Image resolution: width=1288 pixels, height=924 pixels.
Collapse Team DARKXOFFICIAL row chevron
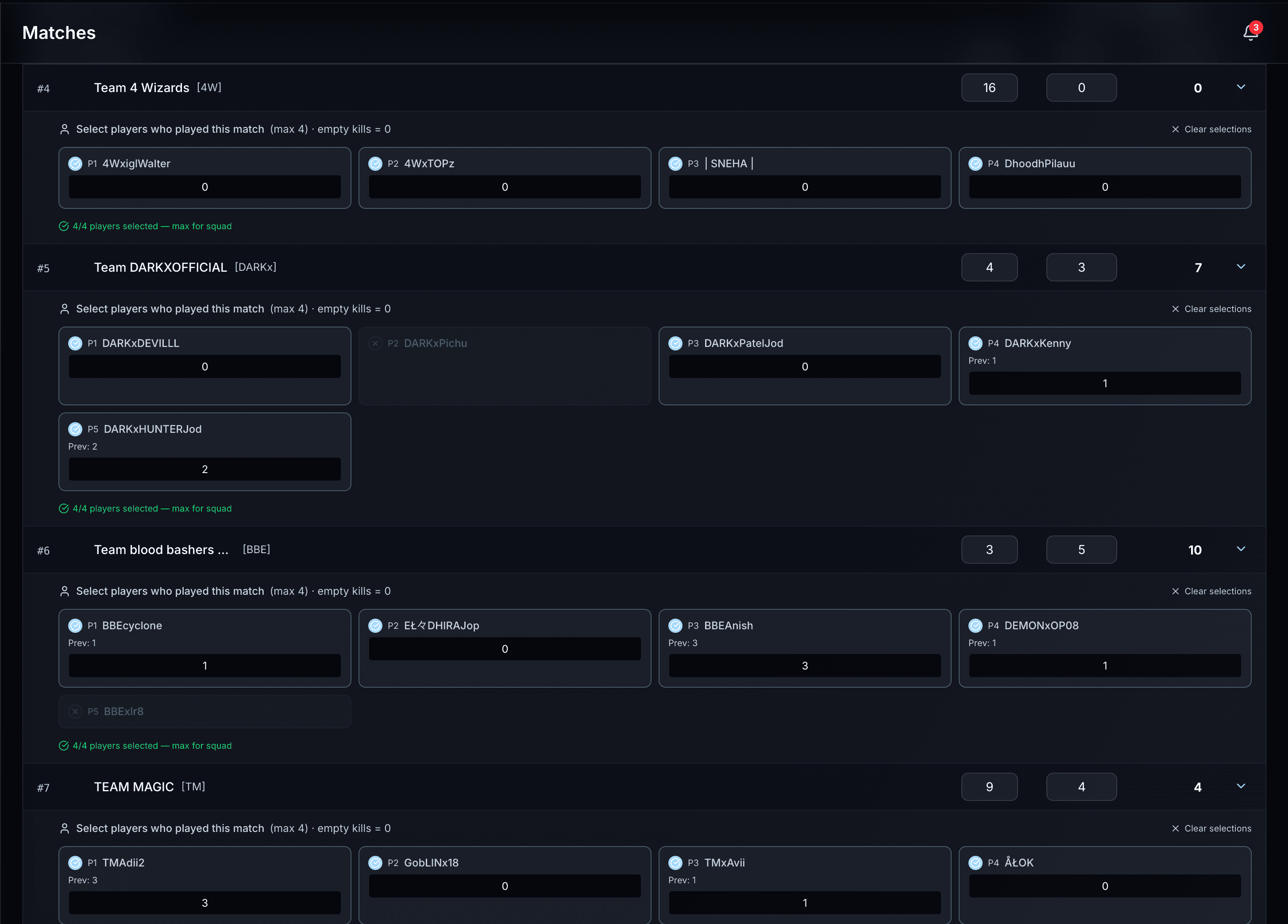[x=1241, y=266]
